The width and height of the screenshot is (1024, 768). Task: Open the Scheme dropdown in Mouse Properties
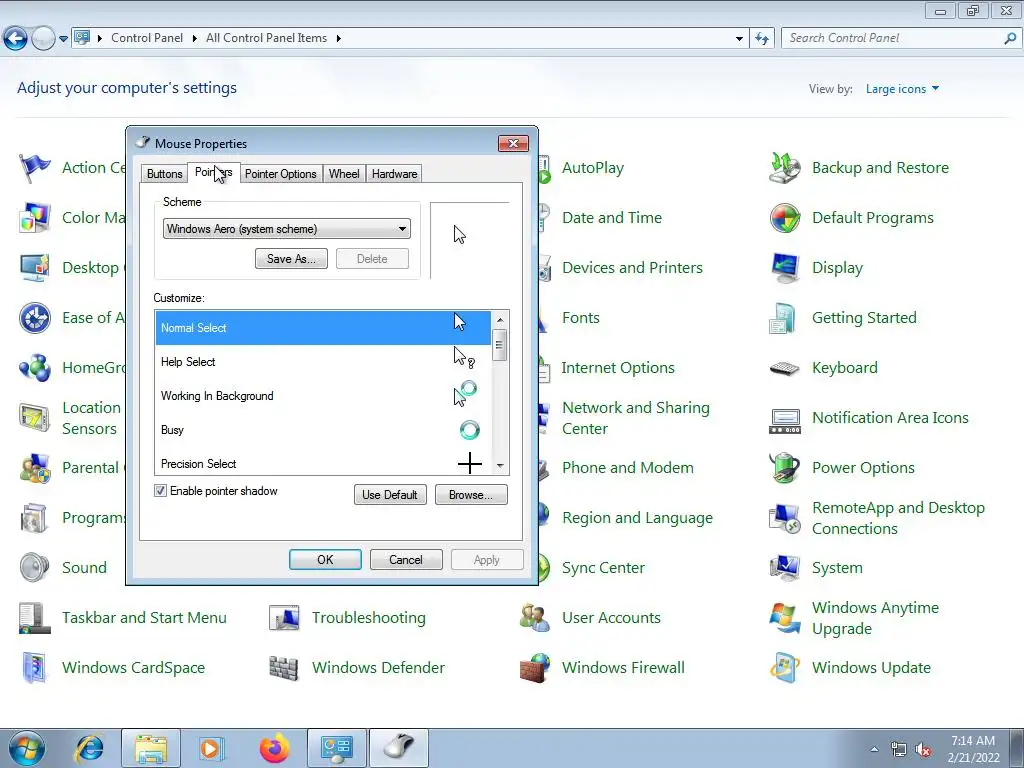(x=287, y=229)
